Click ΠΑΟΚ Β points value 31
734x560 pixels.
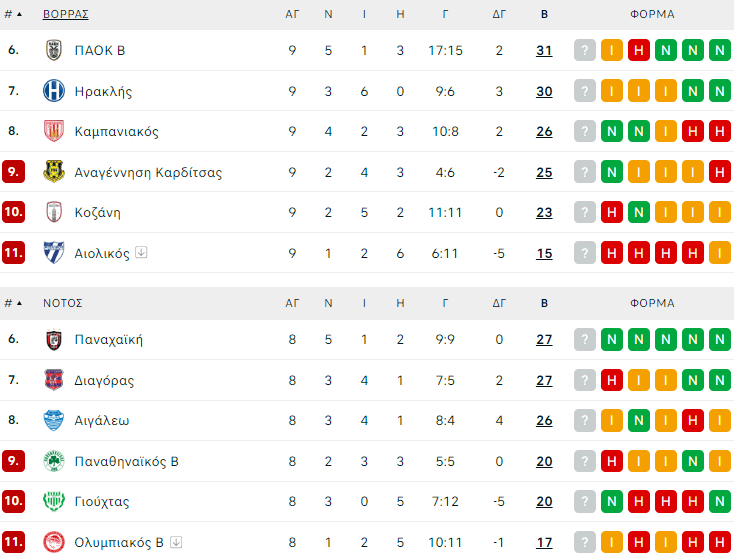pyautogui.click(x=544, y=50)
